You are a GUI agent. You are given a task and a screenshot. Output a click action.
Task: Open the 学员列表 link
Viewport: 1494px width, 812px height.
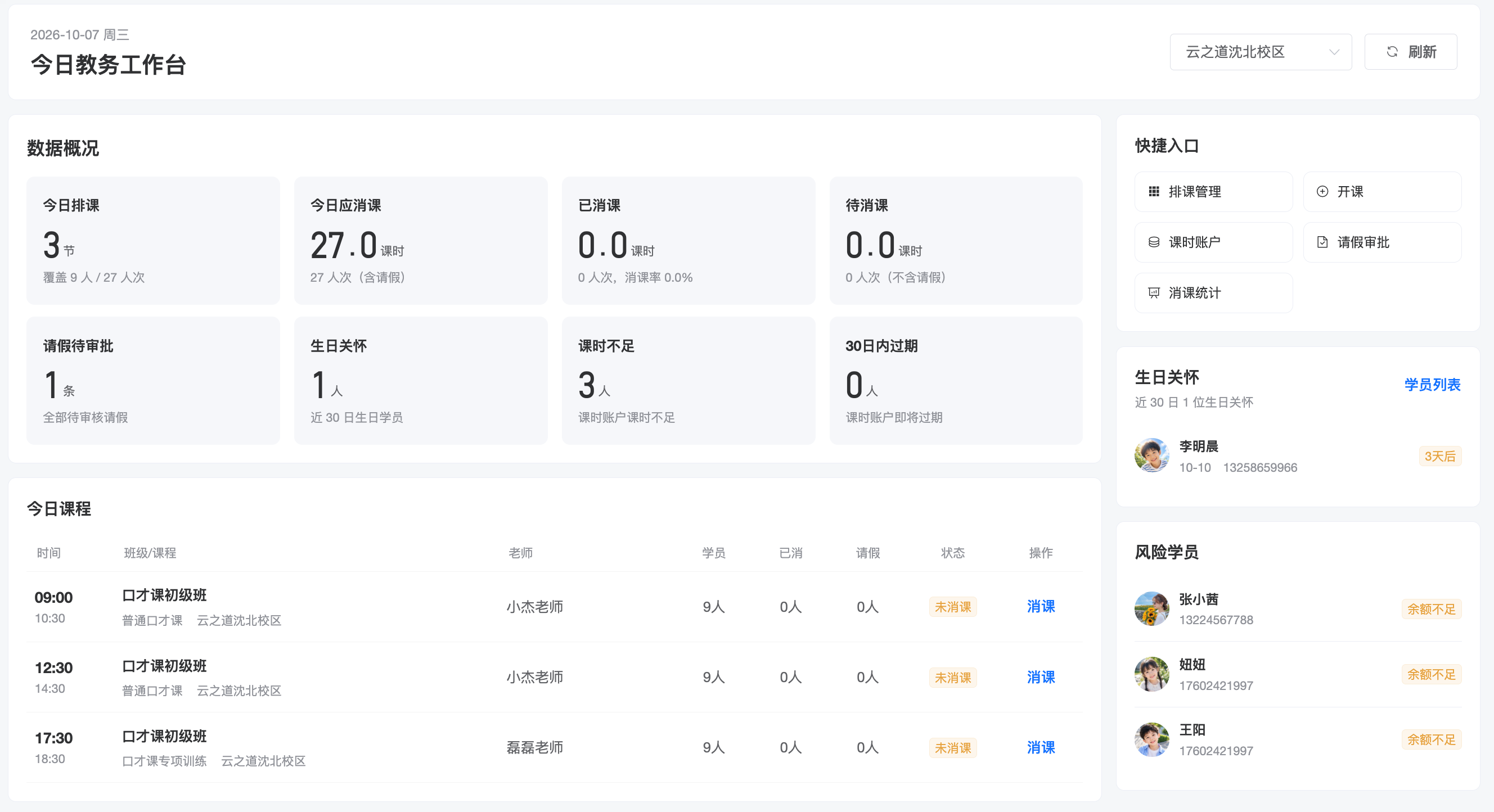pos(1432,385)
